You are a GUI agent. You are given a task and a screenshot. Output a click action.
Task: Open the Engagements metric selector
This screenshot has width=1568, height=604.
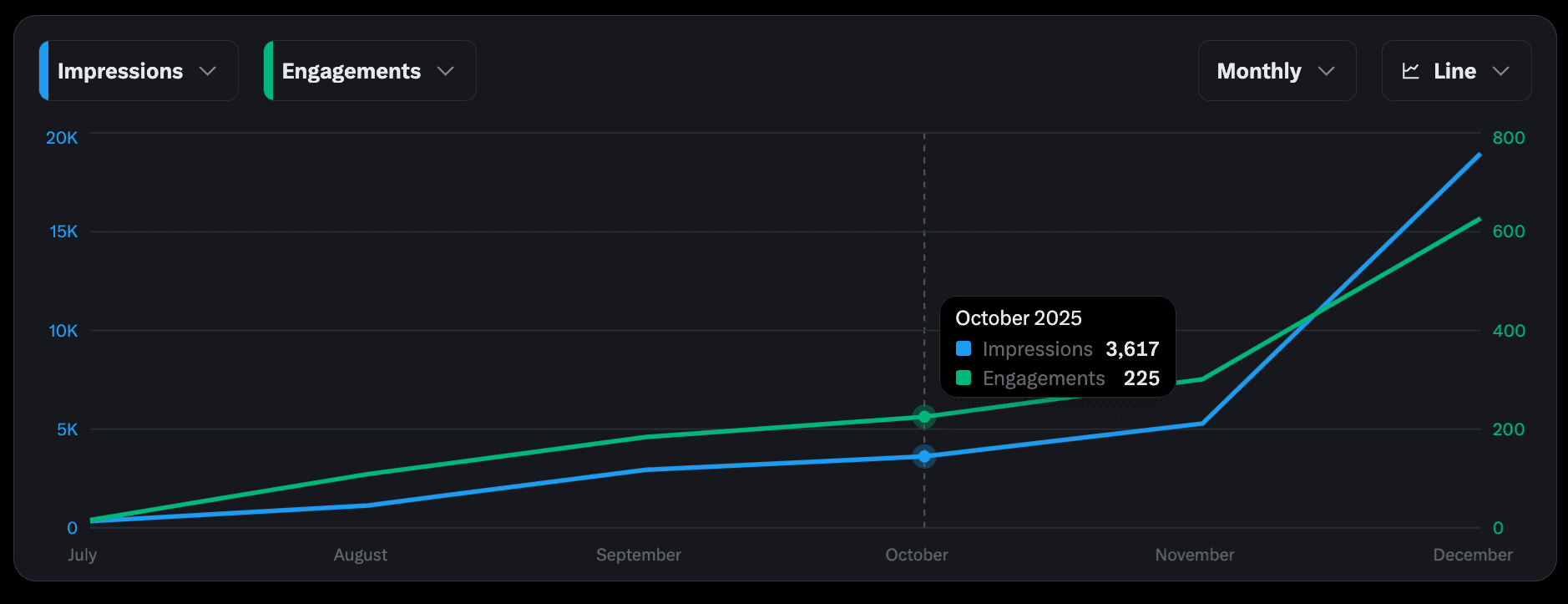(x=352, y=71)
